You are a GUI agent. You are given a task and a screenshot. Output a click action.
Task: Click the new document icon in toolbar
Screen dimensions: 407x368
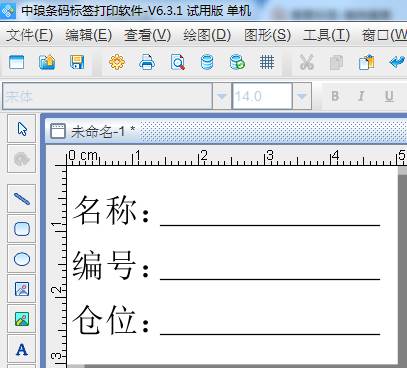tap(16, 62)
